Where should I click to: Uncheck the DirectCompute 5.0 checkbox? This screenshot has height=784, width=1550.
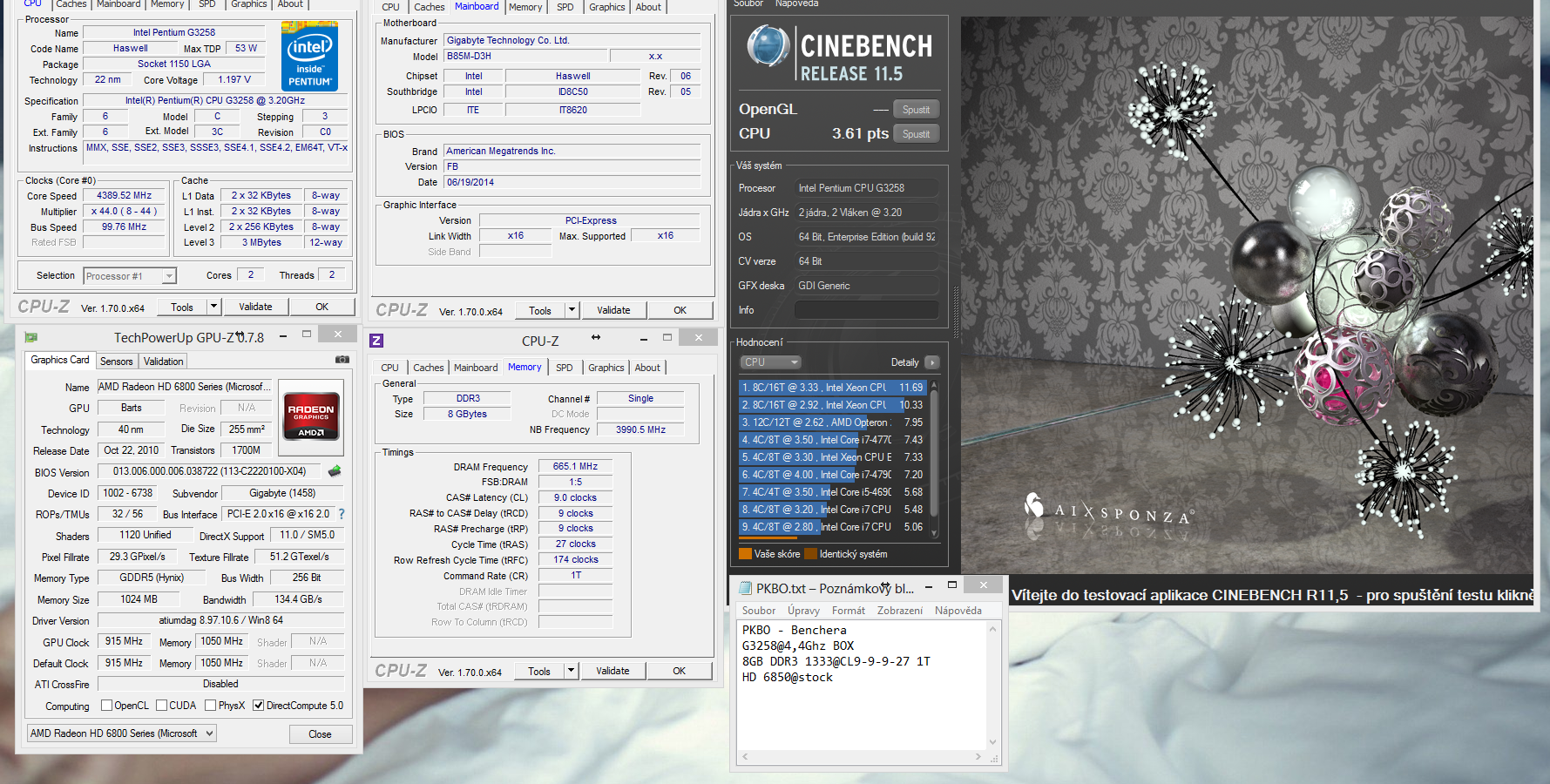coord(258,706)
